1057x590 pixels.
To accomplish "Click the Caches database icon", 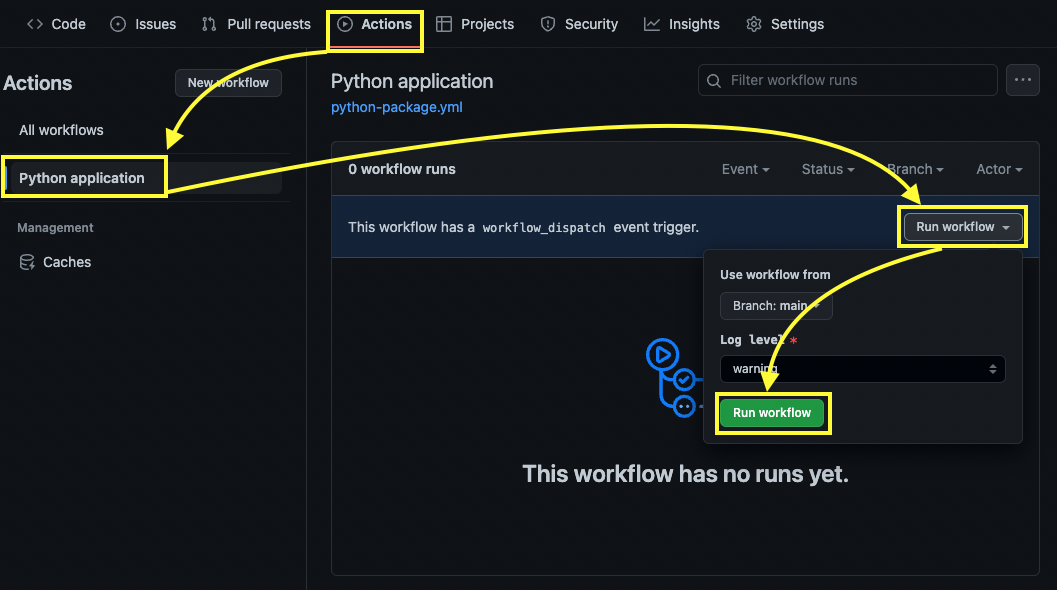I will point(27,262).
